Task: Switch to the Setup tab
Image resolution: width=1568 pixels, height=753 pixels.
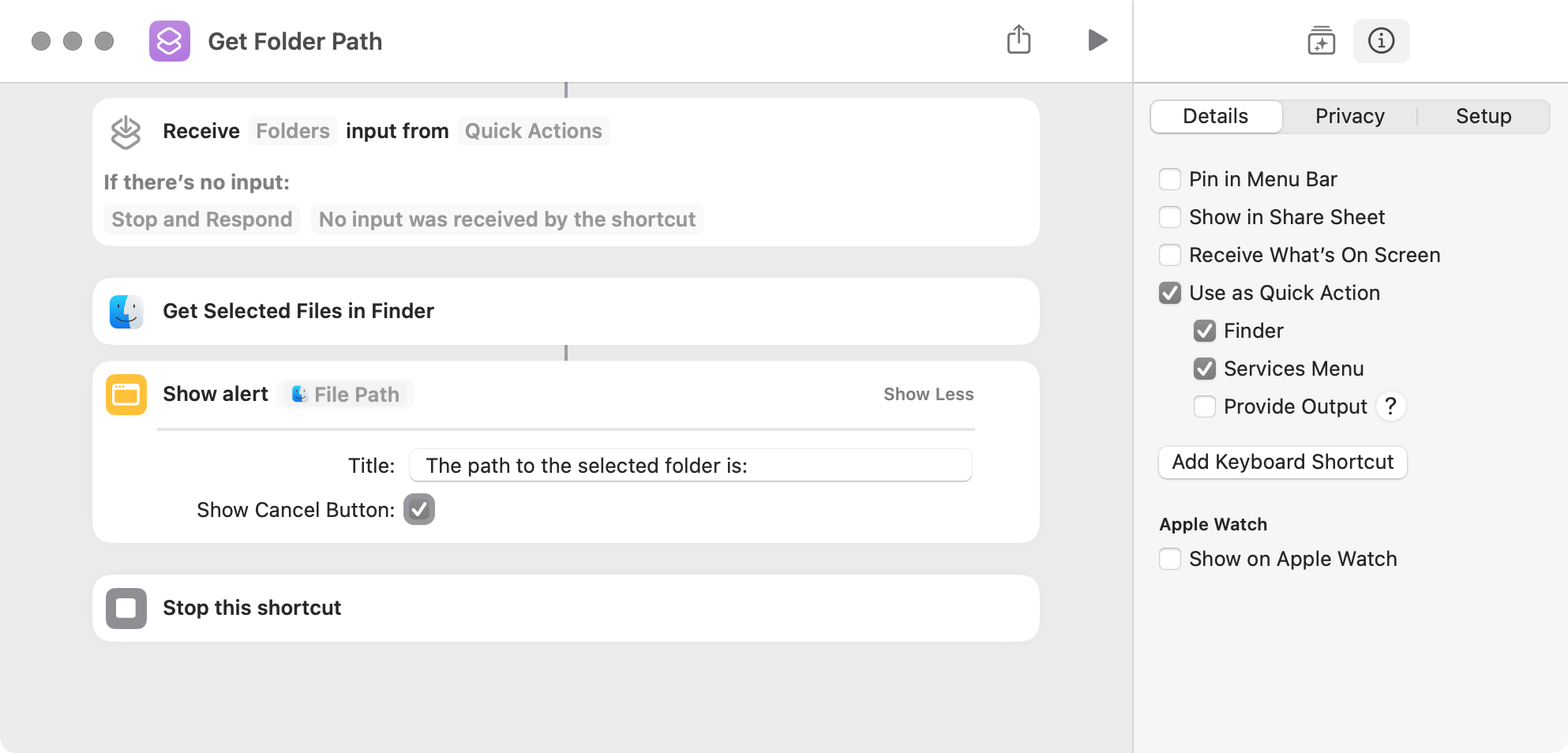Action: click(x=1484, y=116)
